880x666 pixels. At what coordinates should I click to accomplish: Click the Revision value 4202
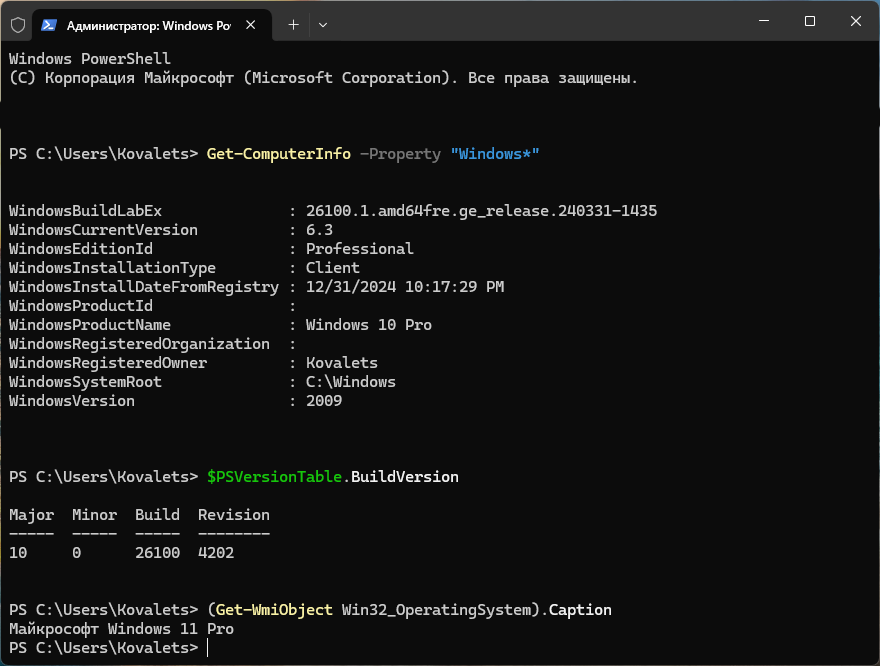pos(216,553)
